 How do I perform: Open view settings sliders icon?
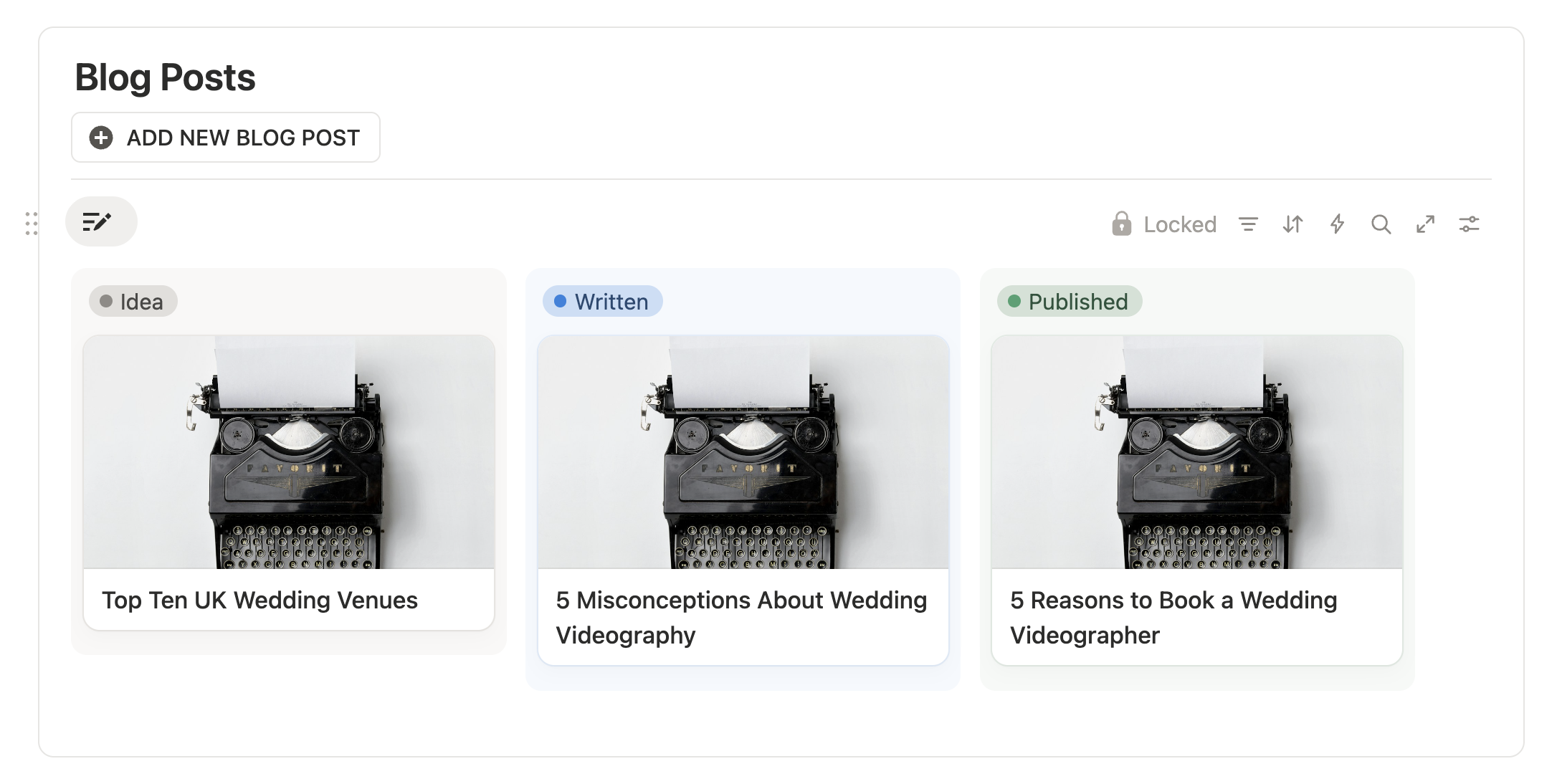point(1469,224)
